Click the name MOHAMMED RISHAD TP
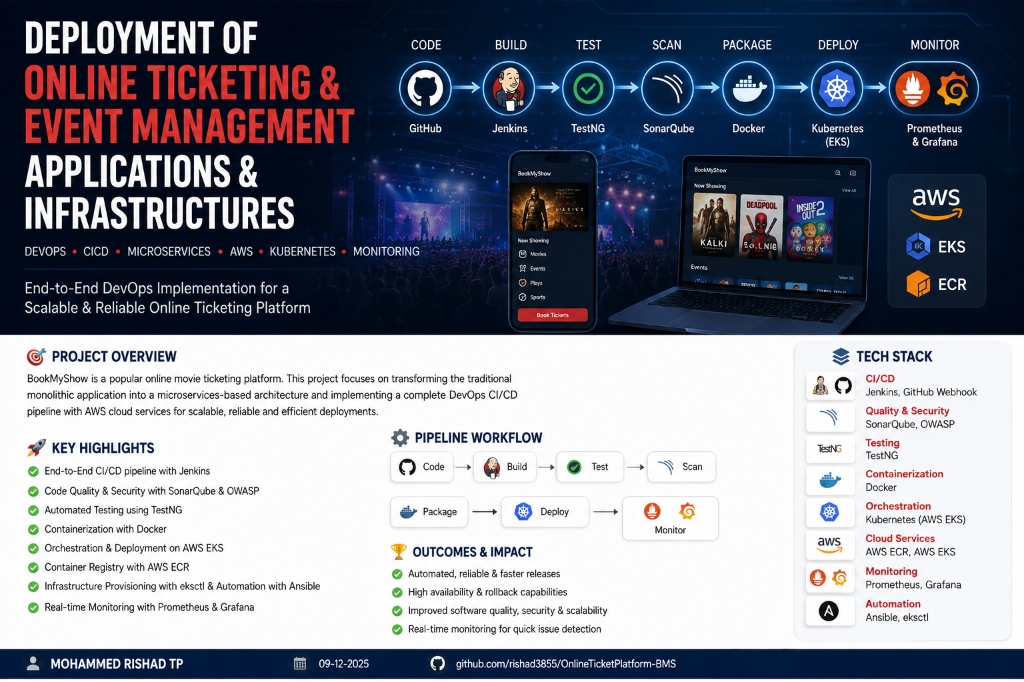The image size is (1024, 682). point(117,664)
